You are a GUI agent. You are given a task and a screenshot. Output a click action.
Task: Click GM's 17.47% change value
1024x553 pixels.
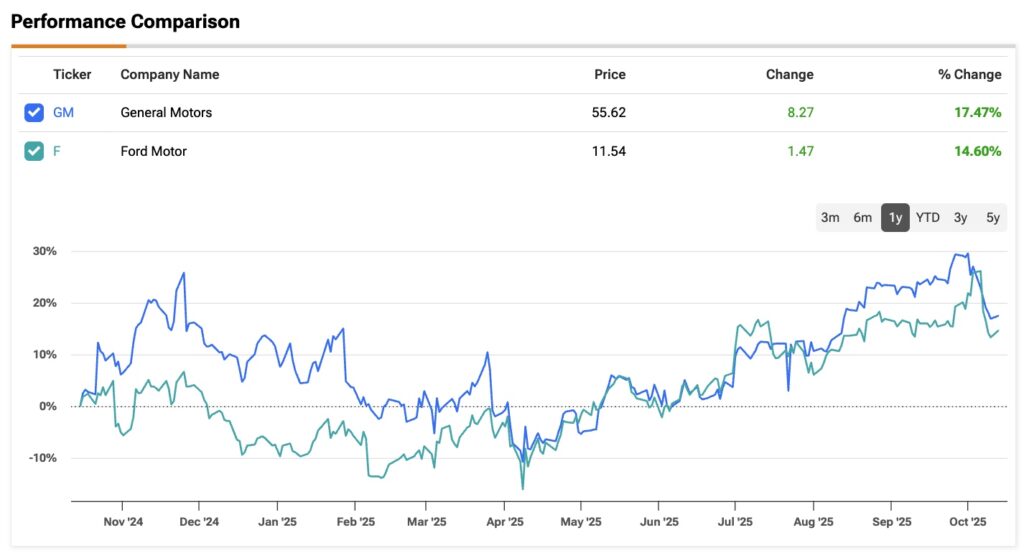(x=977, y=113)
